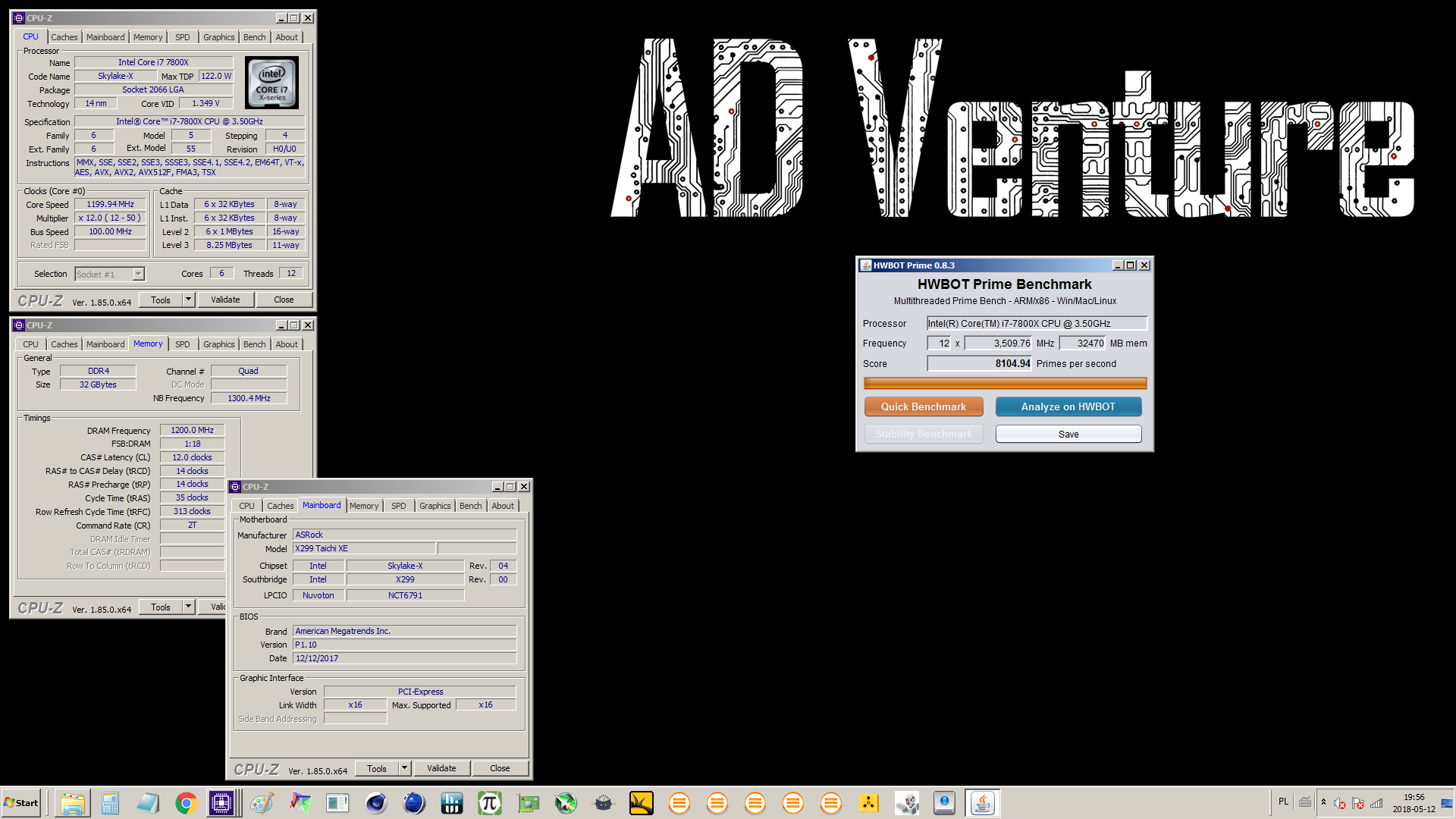Open the Windows Start button
Viewport: 1456px width, 819px height.
coord(21,803)
